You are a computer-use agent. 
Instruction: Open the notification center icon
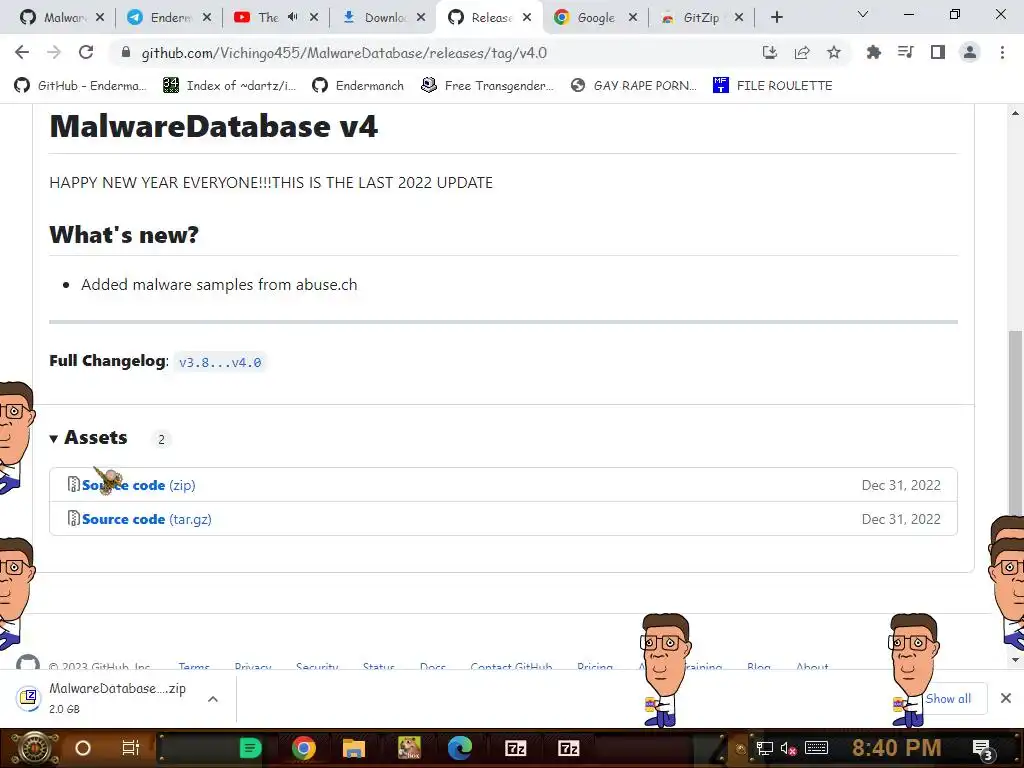coord(984,750)
